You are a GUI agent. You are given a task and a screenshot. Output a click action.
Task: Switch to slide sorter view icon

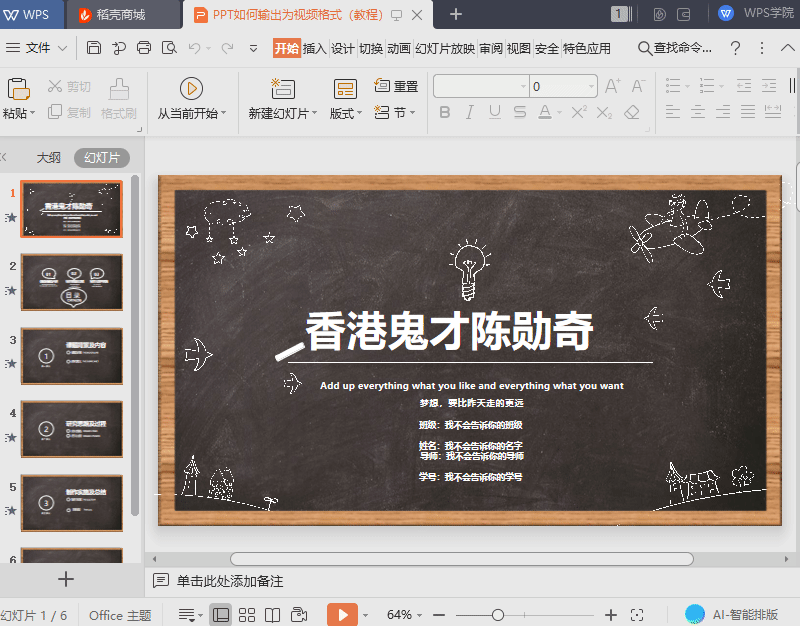coord(246,614)
